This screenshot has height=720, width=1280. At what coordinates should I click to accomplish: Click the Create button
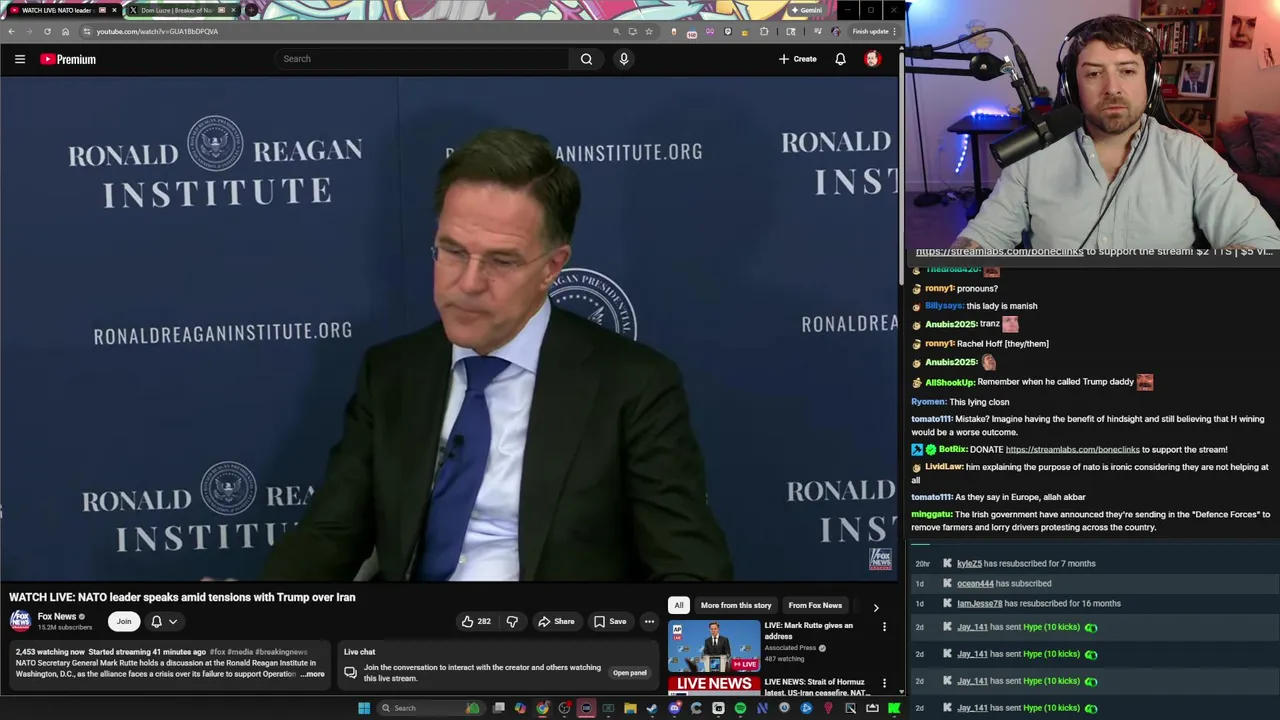pyautogui.click(x=798, y=59)
